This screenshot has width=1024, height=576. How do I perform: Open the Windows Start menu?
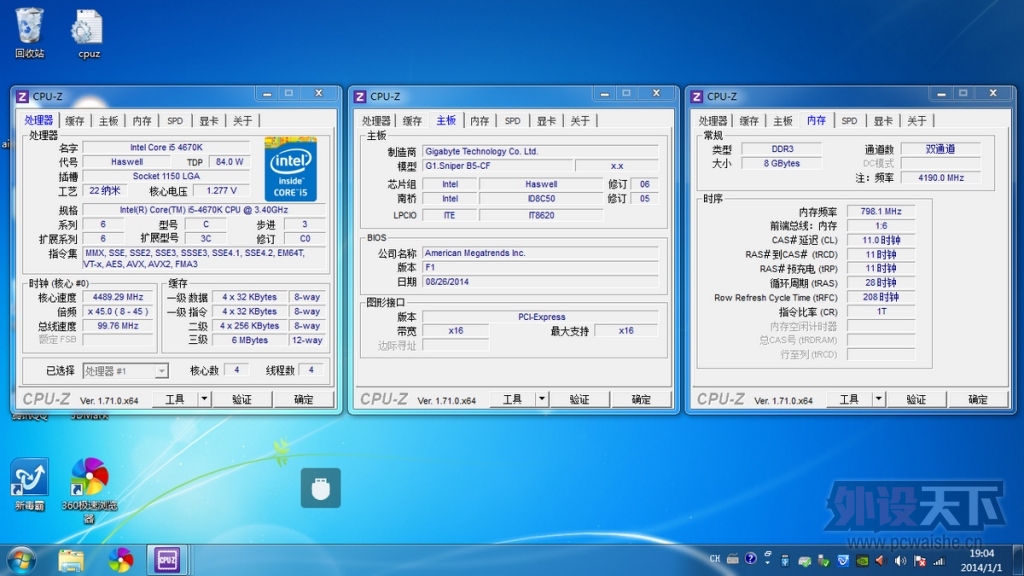[x=22, y=560]
